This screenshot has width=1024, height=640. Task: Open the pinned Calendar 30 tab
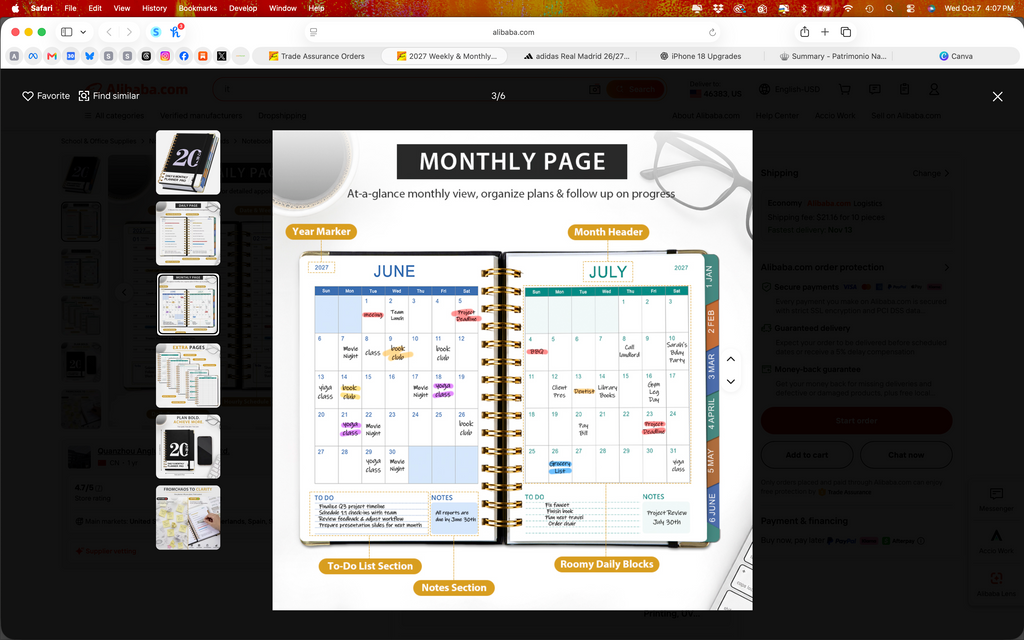71,56
